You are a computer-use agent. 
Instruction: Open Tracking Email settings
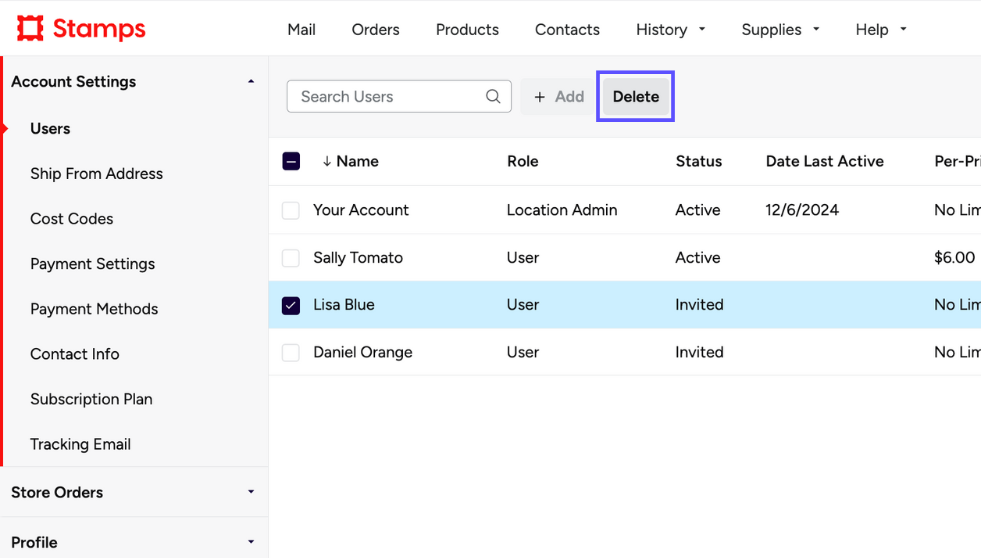tap(81, 444)
